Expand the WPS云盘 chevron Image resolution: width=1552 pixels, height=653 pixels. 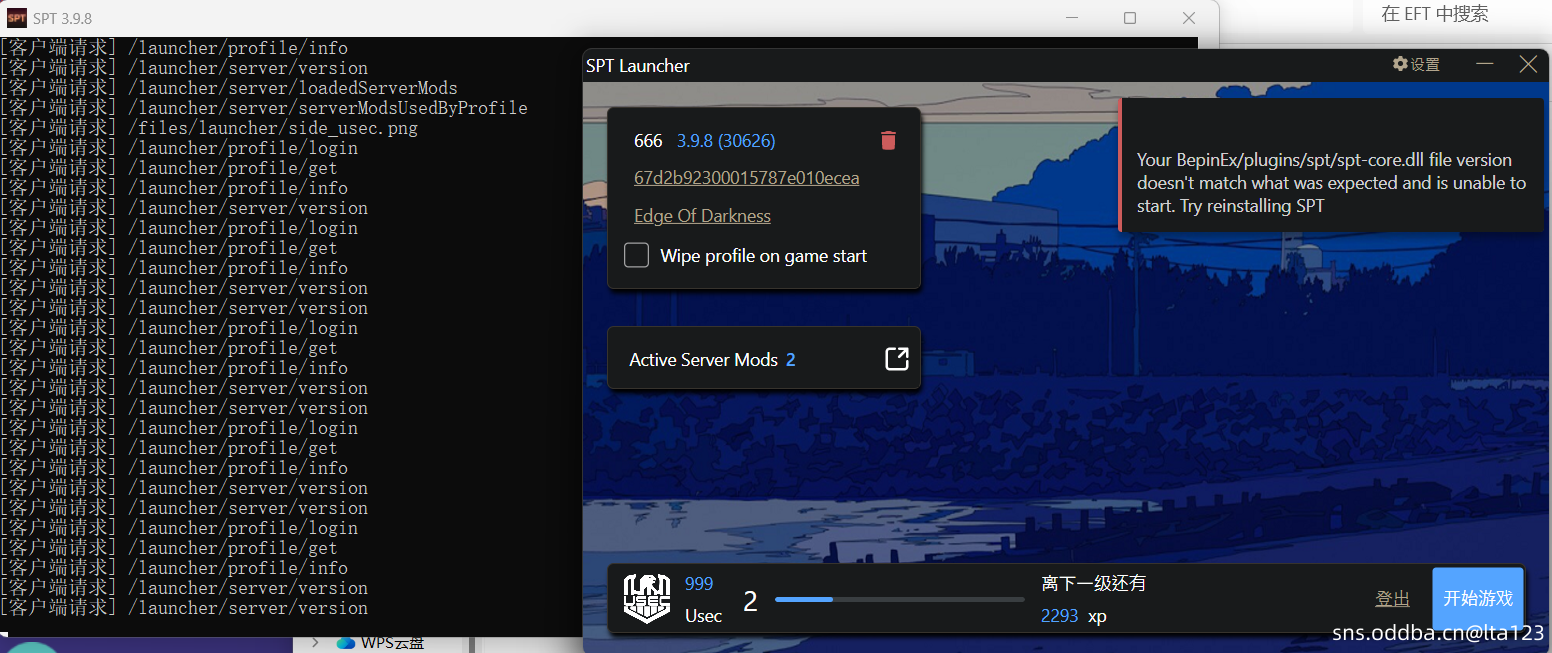(x=315, y=642)
